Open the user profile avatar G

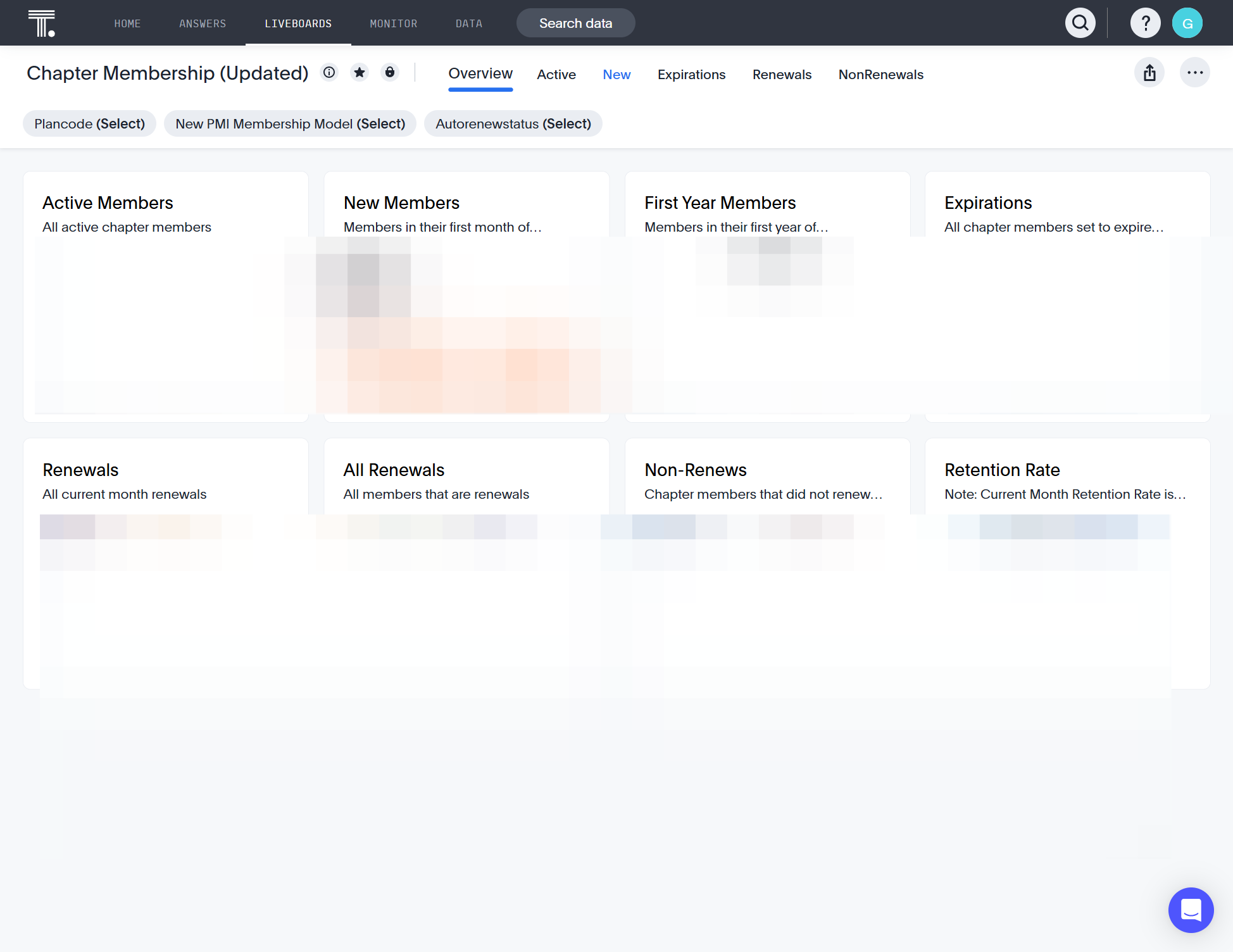point(1187,23)
